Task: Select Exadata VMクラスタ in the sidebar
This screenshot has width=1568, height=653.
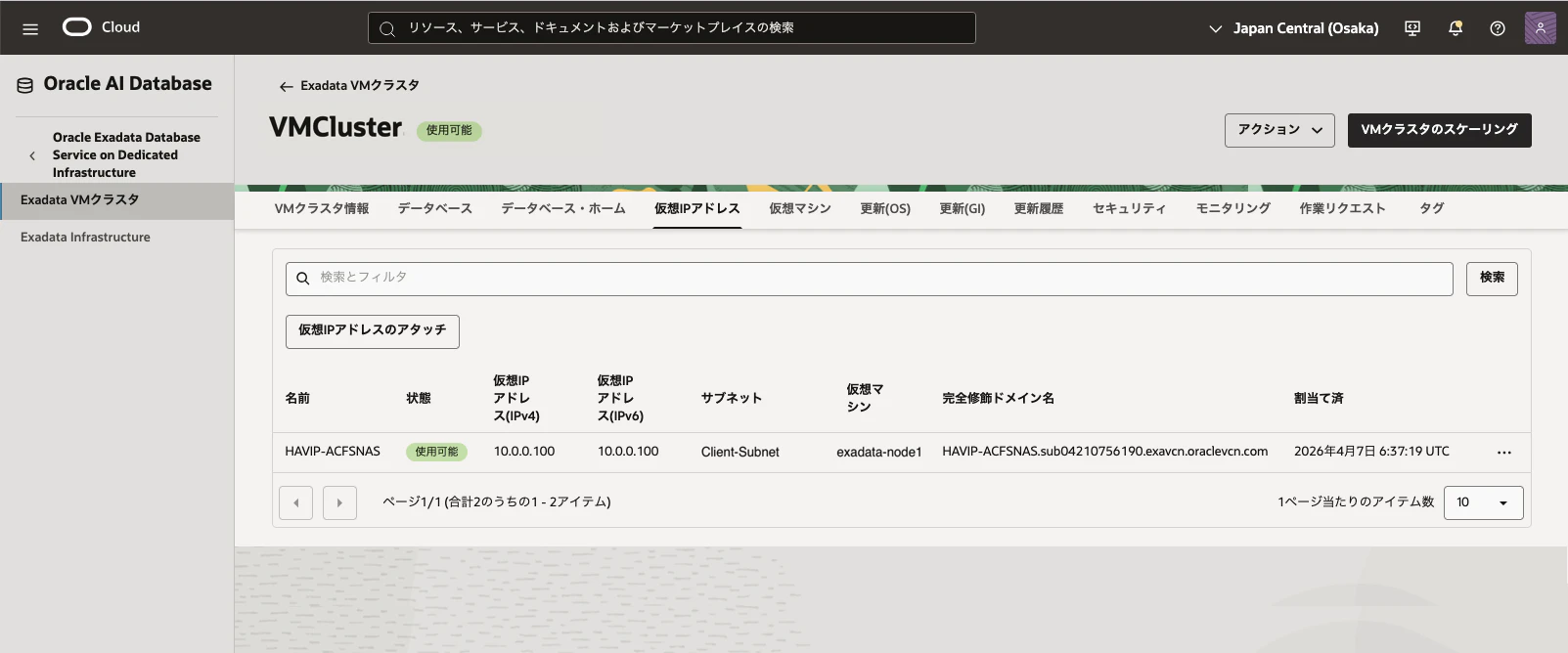Action: pos(116,200)
